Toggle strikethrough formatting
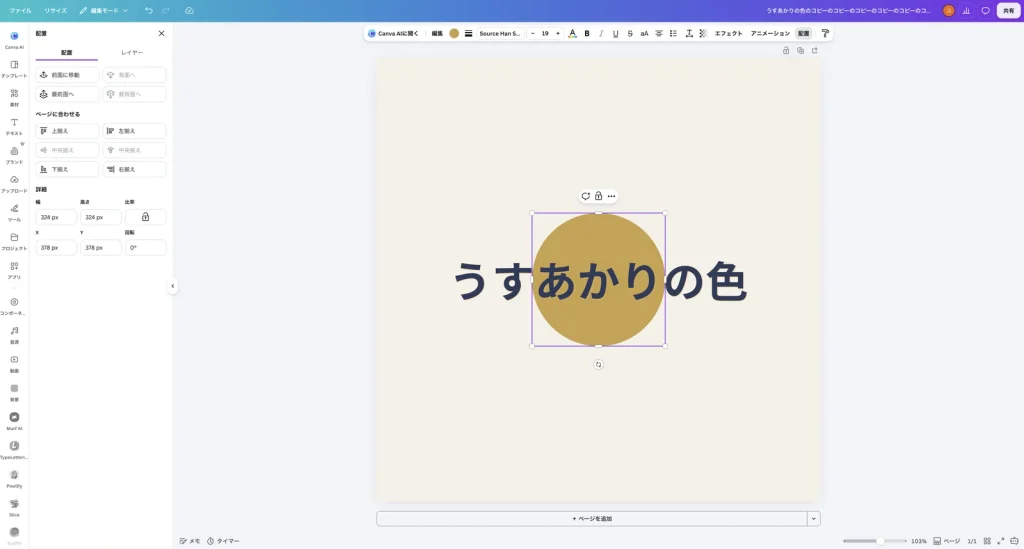Screen dimensions: 1024x549 click(x=630, y=33)
